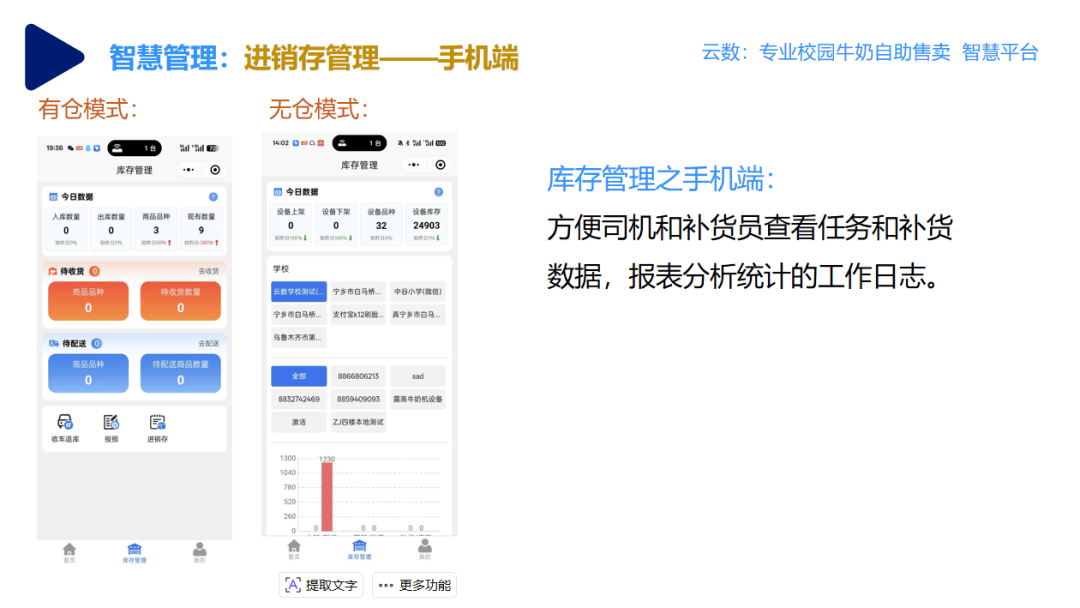Tap the 报损 damage report icon
Viewport: 1080px width, 608px height.
pos(111,424)
